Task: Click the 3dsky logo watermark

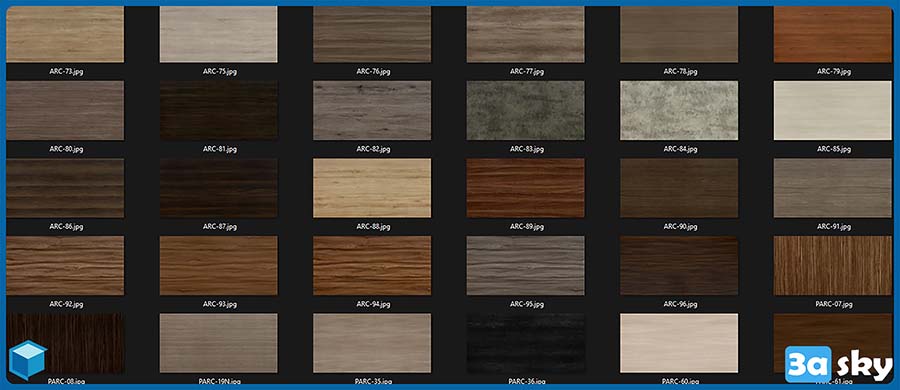Action: 839,364
